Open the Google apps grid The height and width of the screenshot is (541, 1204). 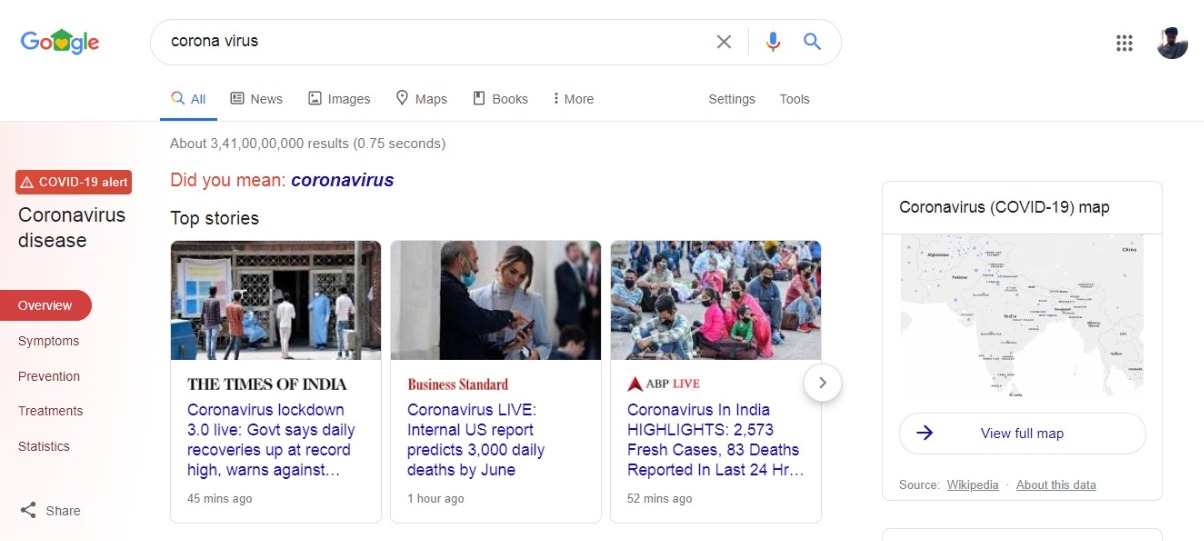(1124, 43)
